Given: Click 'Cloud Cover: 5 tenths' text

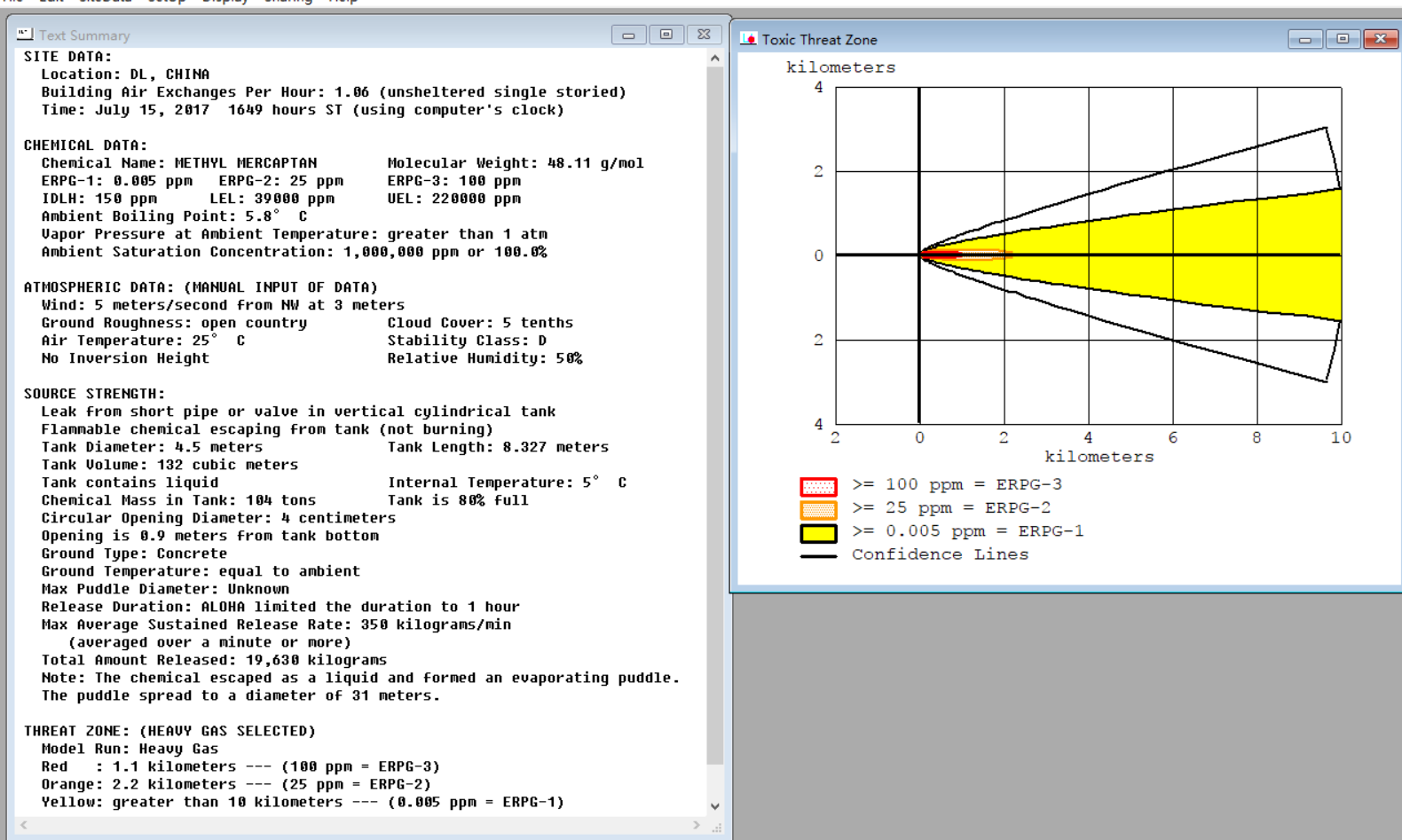Looking at the screenshot, I should pos(480,323).
